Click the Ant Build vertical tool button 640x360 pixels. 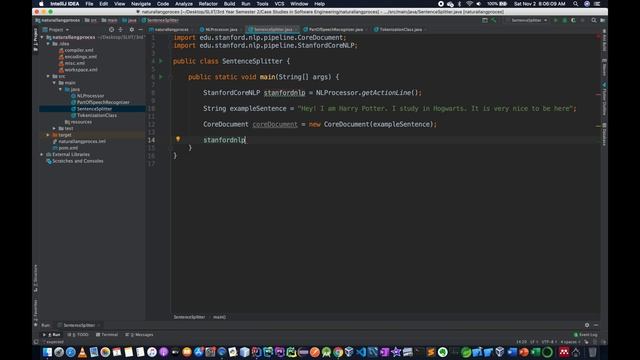click(604, 41)
